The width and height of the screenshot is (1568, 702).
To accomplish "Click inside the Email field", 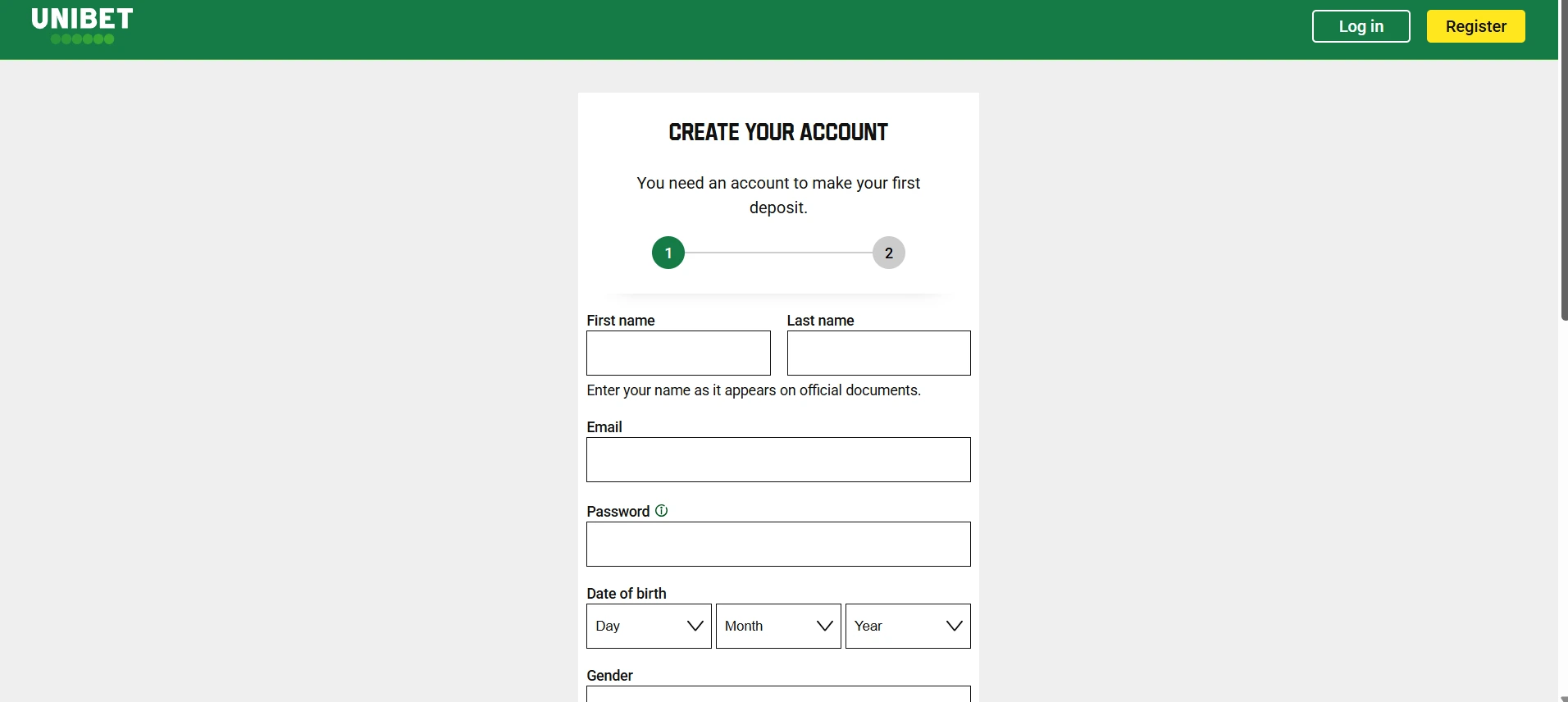I will tap(777, 459).
